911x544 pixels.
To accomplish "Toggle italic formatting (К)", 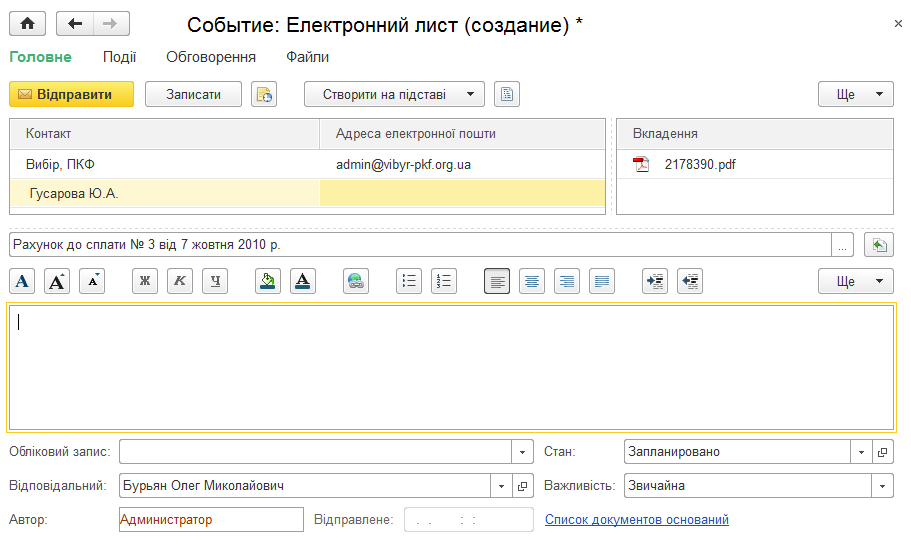I will [180, 281].
